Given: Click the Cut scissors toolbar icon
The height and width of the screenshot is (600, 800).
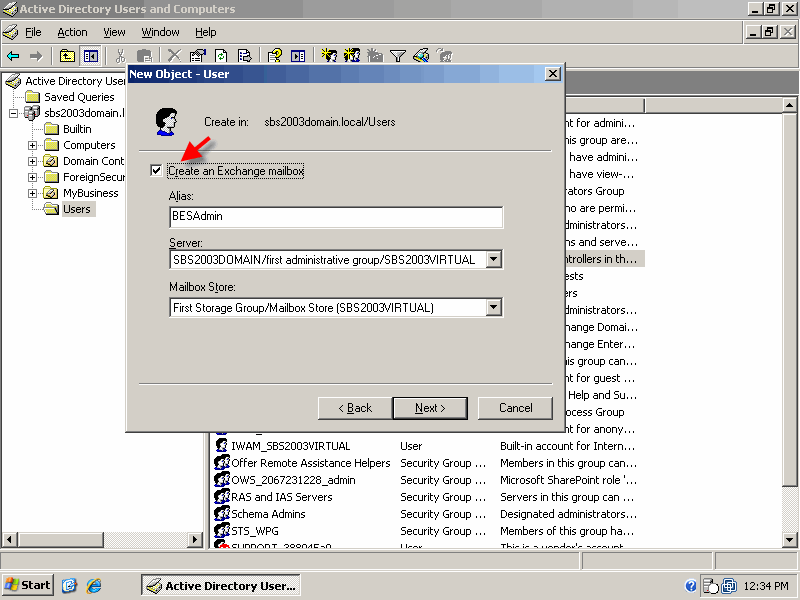Looking at the screenshot, I should pyautogui.click(x=121, y=56).
